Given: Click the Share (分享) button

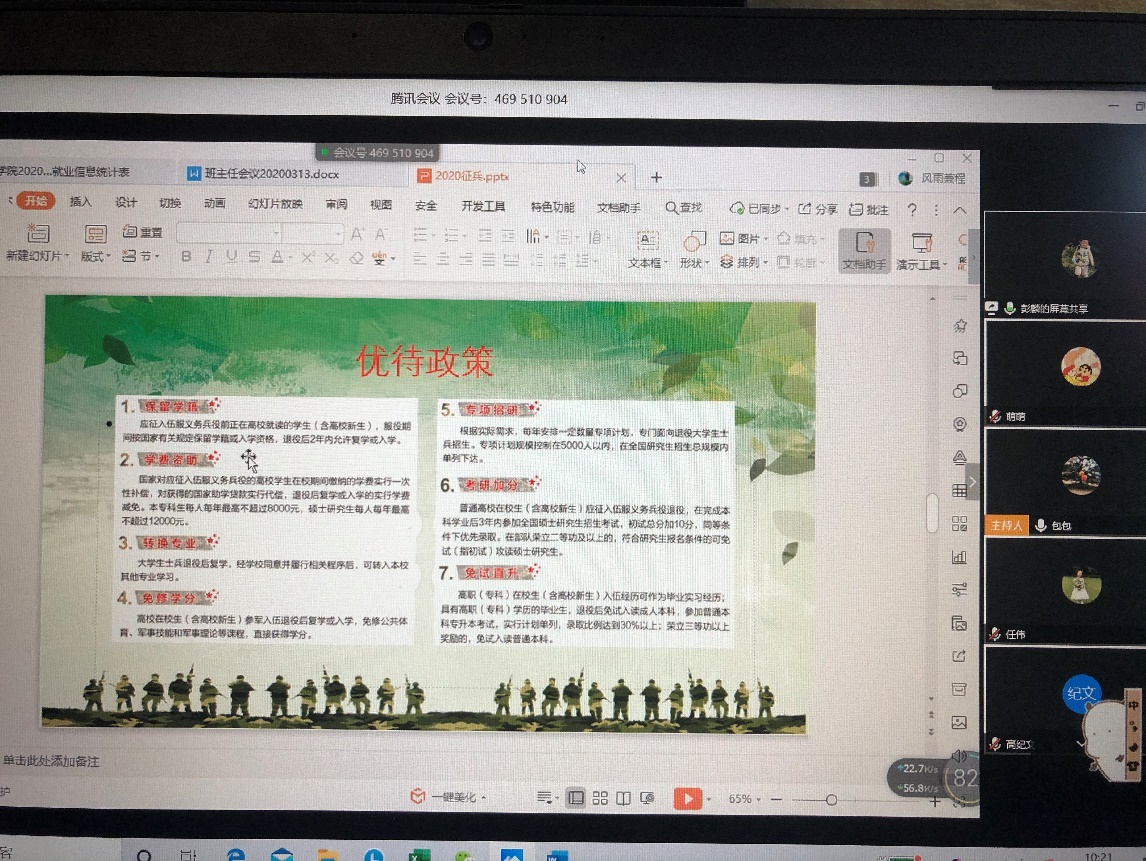Looking at the screenshot, I should pyautogui.click(x=818, y=209).
